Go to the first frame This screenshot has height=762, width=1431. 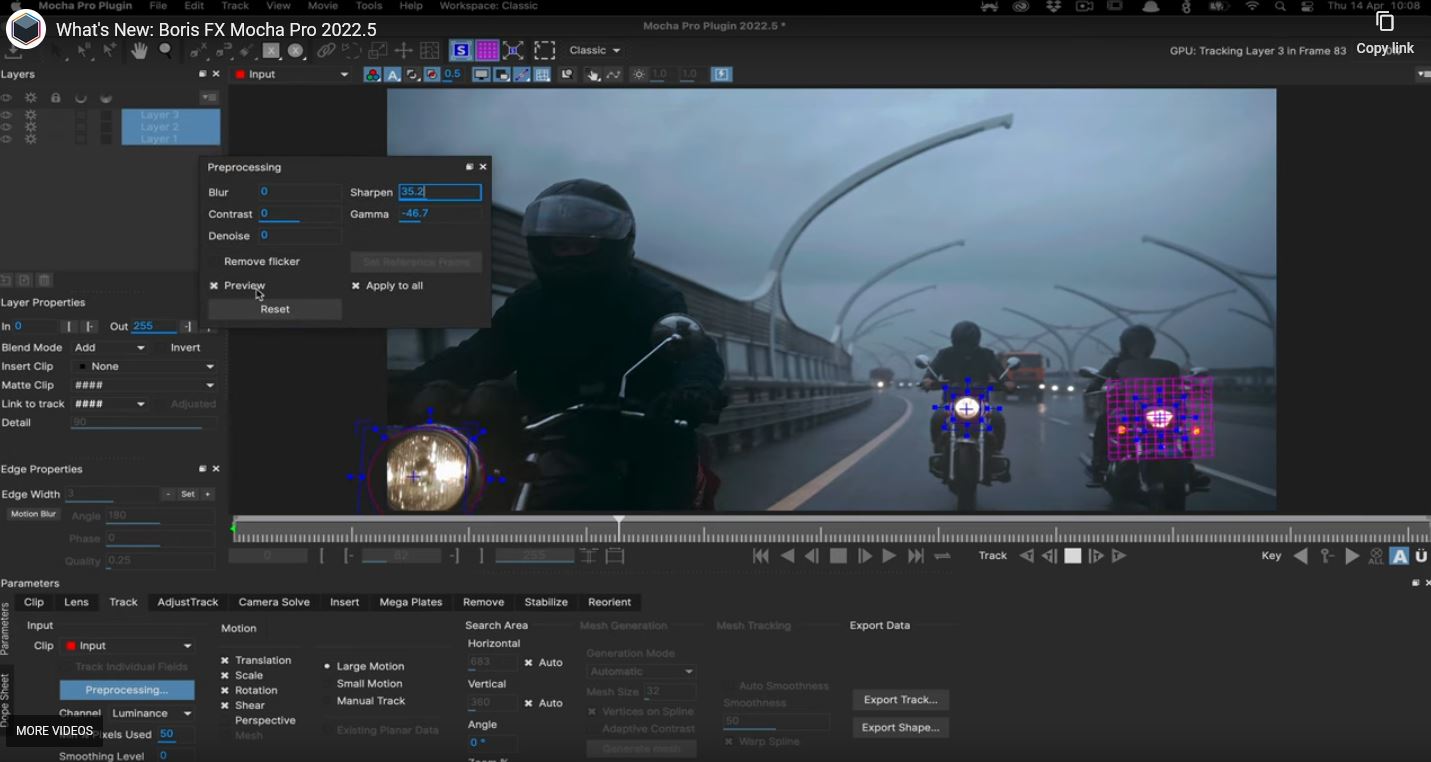coord(760,556)
